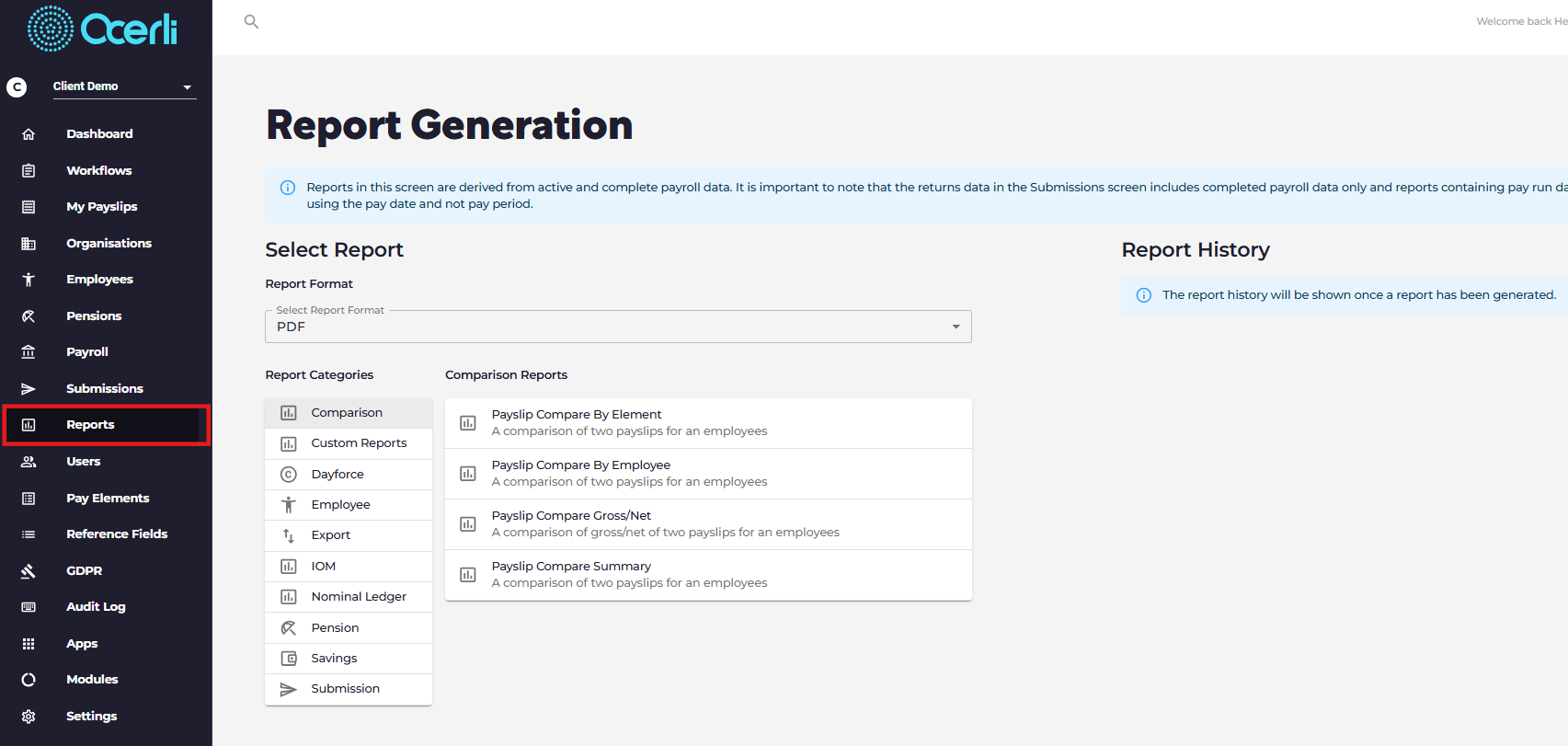The image size is (1568, 746).
Task: Click the Client Demo avatar circle
Action: (17, 87)
